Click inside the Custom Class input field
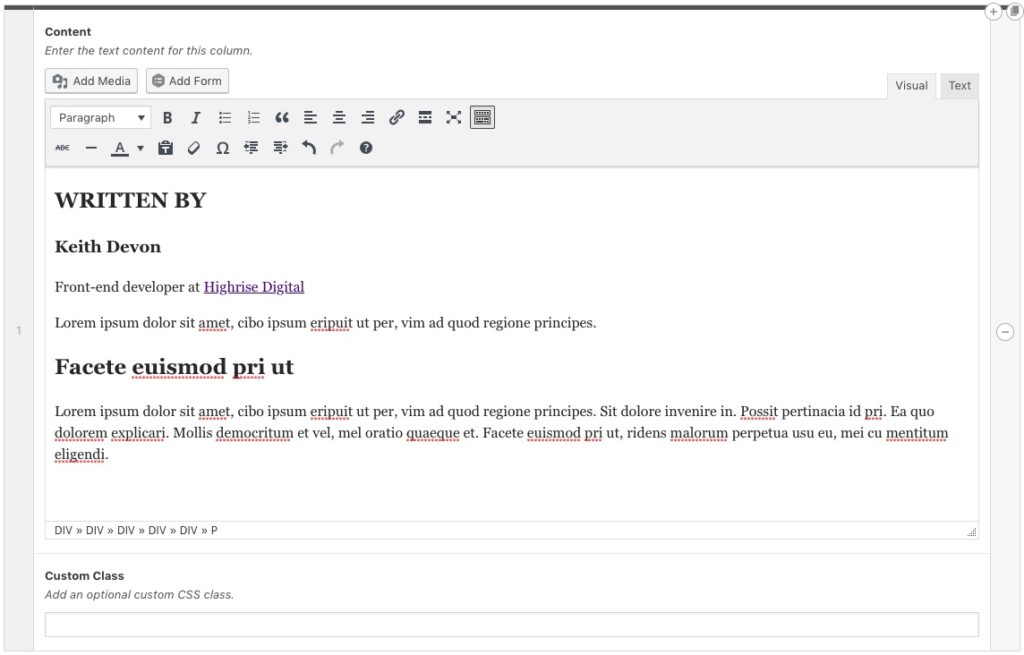Image resolution: width=1024 pixels, height=655 pixels. 512,623
